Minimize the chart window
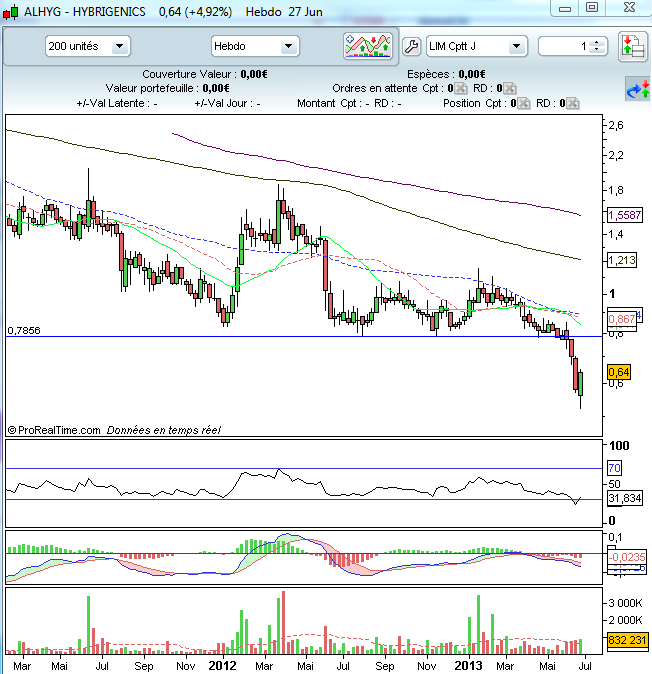Viewport: 652px width, 674px height. [x=565, y=8]
